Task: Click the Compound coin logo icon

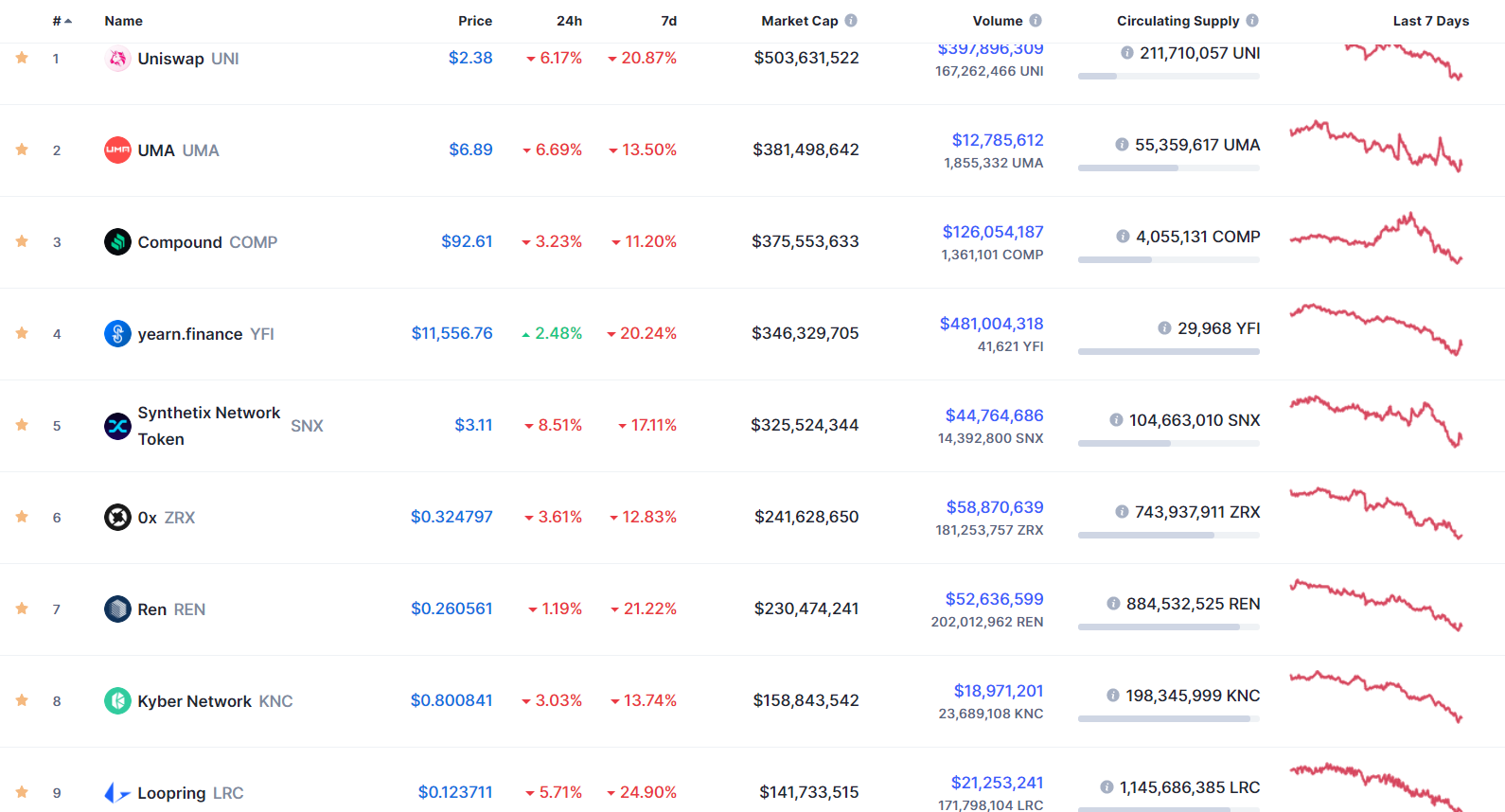Action: point(117,242)
